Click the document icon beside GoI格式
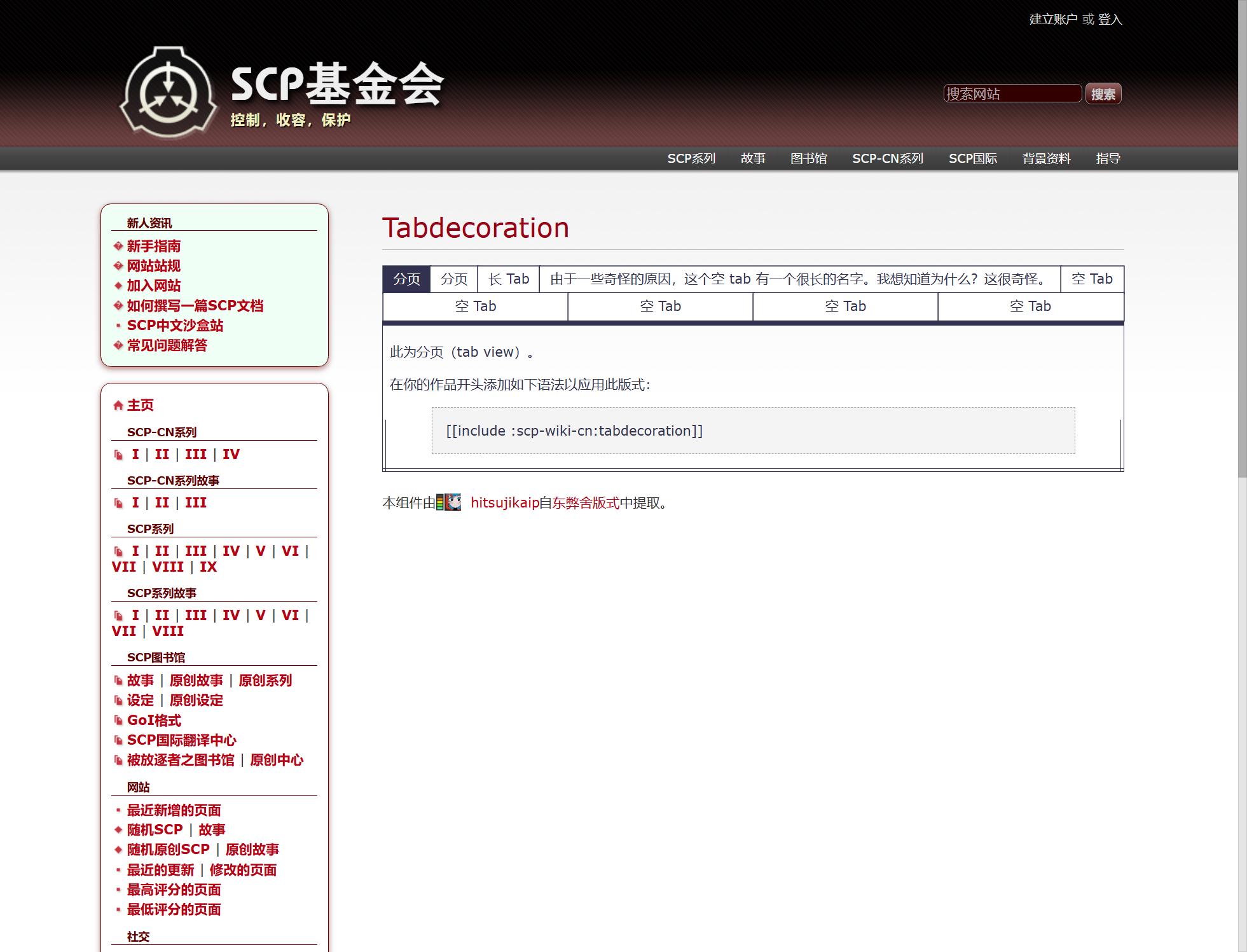The image size is (1247, 952). click(118, 721)
